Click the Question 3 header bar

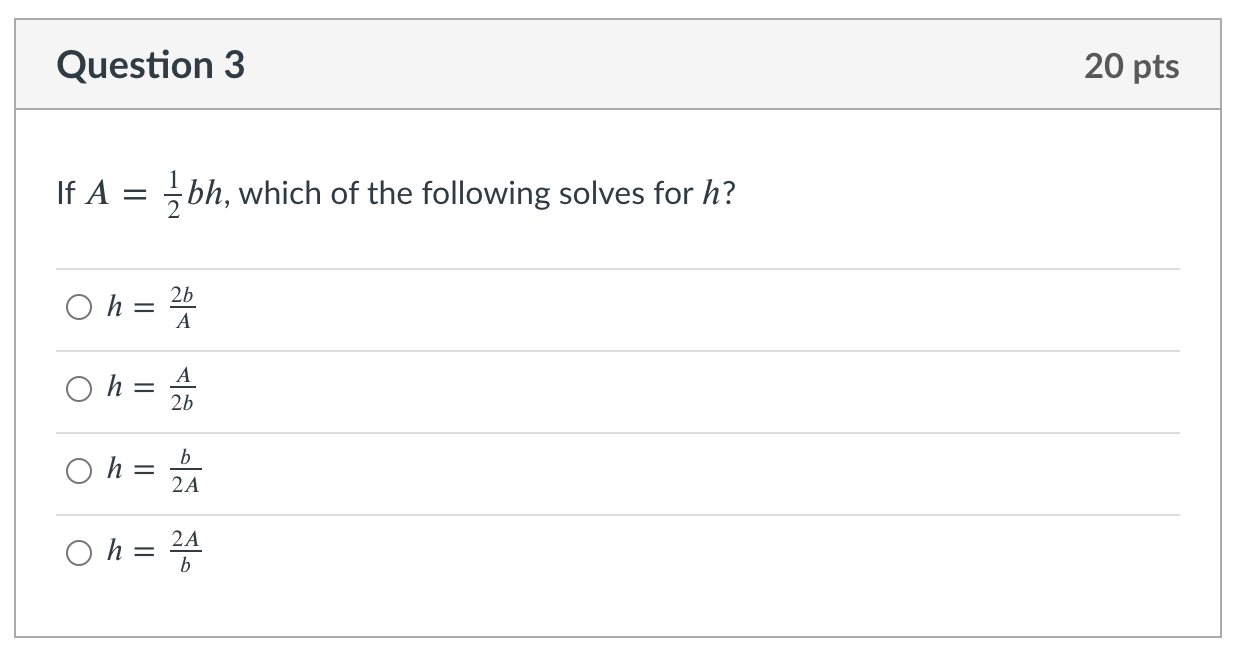click(618, 64)
